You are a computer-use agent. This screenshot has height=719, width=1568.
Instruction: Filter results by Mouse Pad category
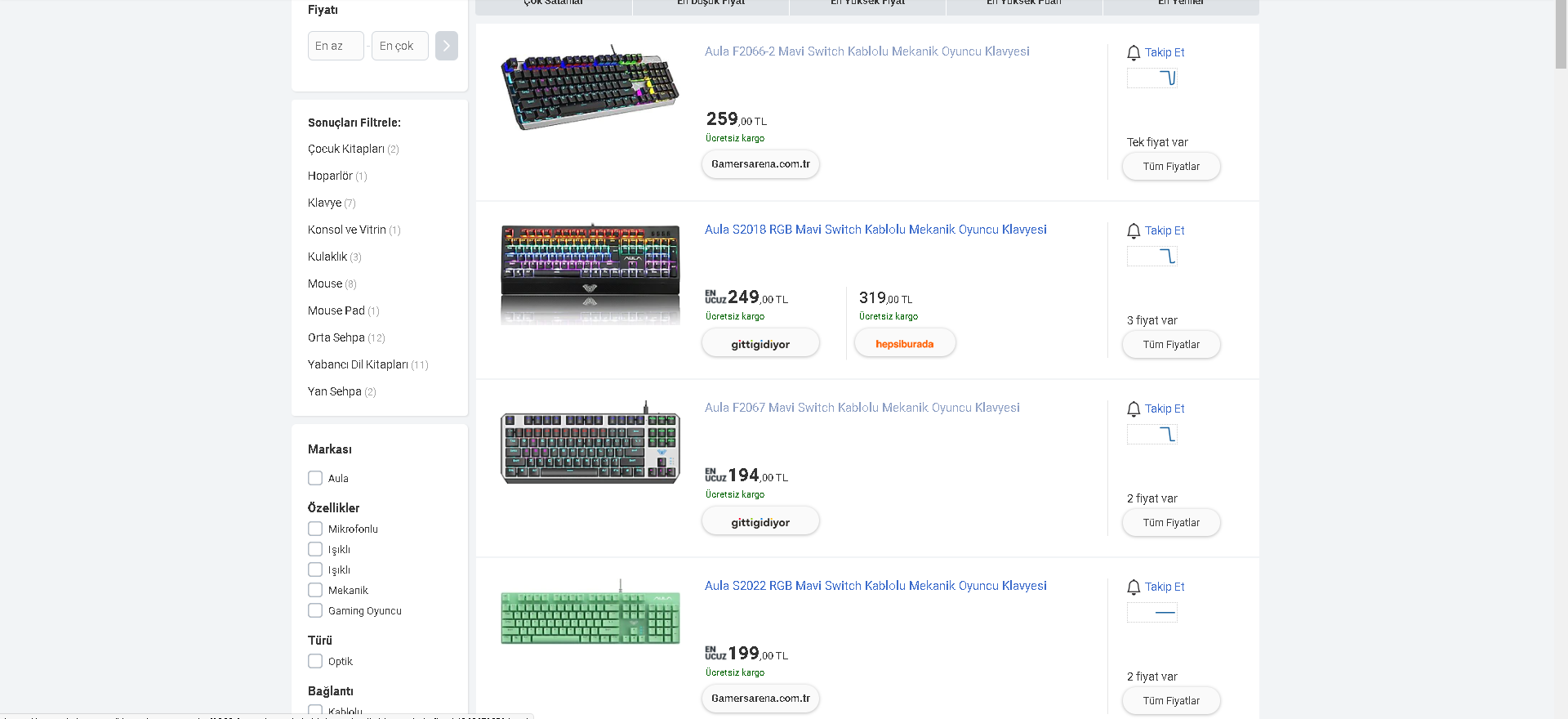343,310
